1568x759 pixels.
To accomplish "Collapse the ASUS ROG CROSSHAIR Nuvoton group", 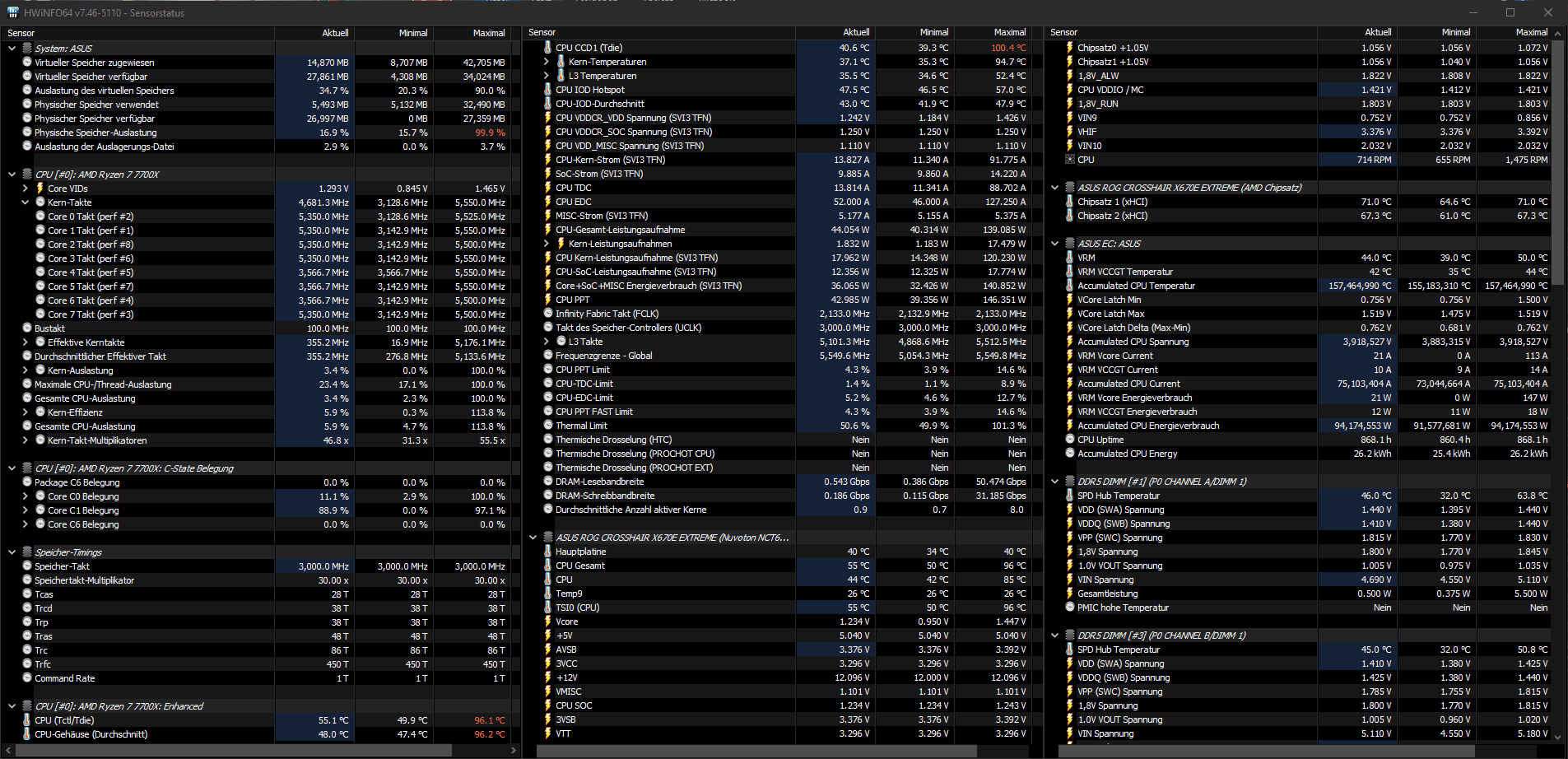I will click(x=533, y=538).
